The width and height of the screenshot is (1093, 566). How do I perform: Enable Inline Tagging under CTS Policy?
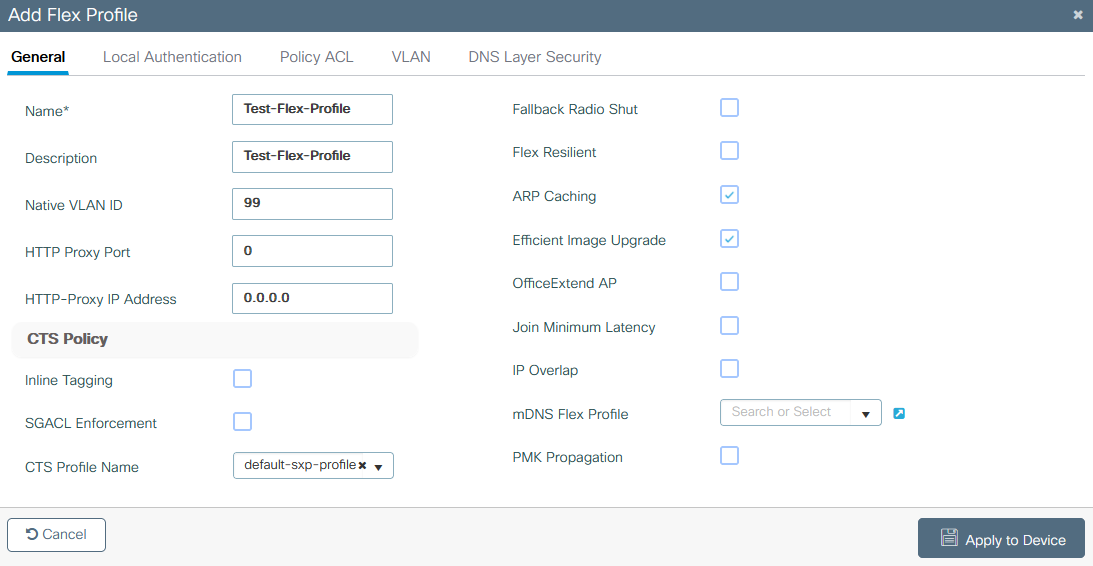coord(242,379)
